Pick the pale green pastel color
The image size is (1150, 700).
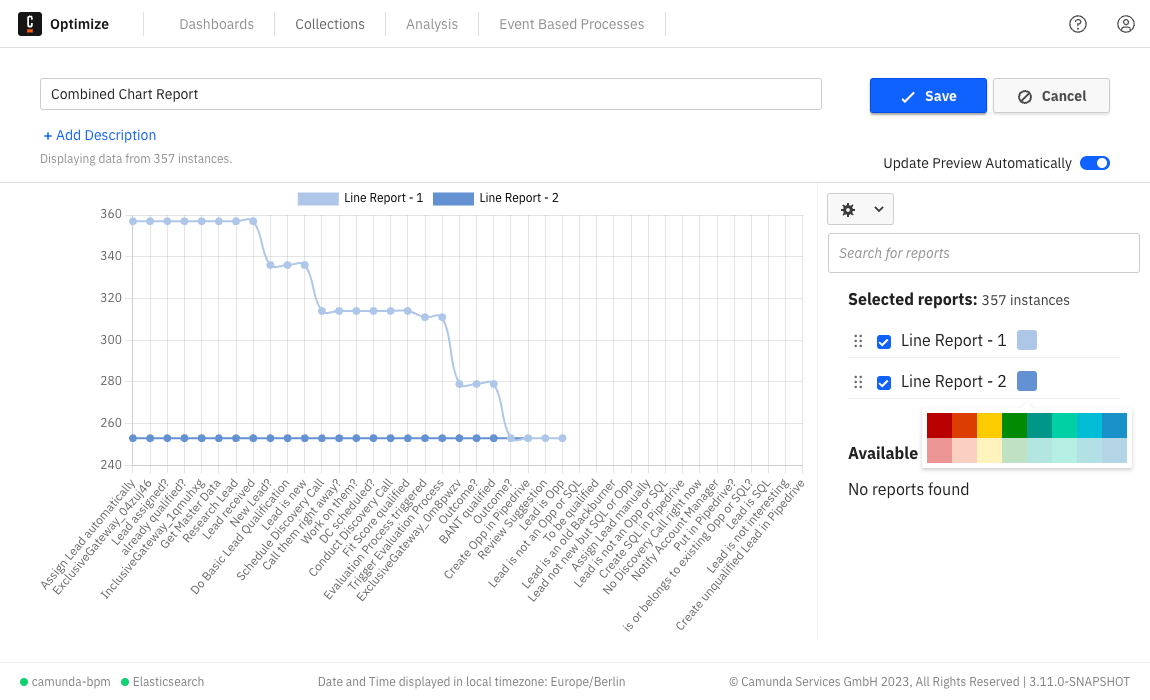tap(1014, 451)
